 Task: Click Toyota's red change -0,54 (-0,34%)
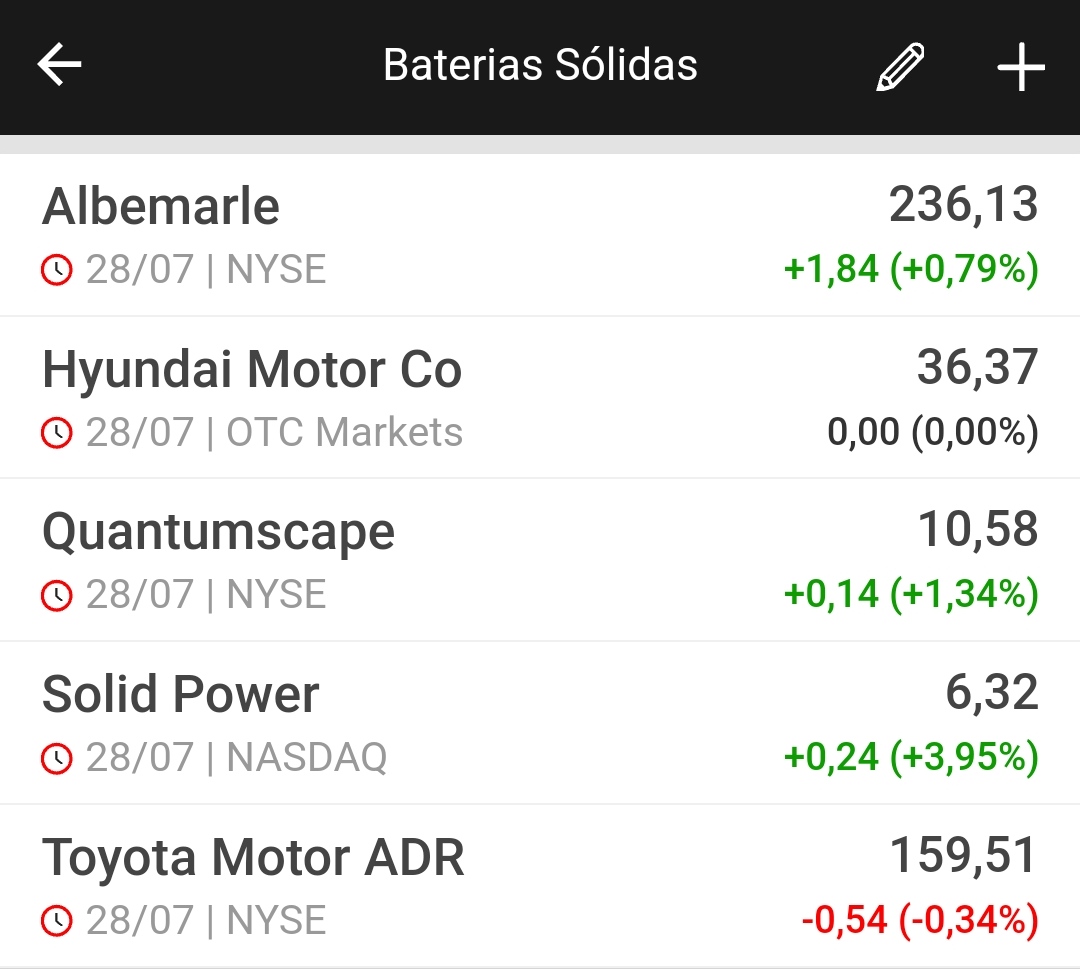pyautogui.click(x=919, y=920)
